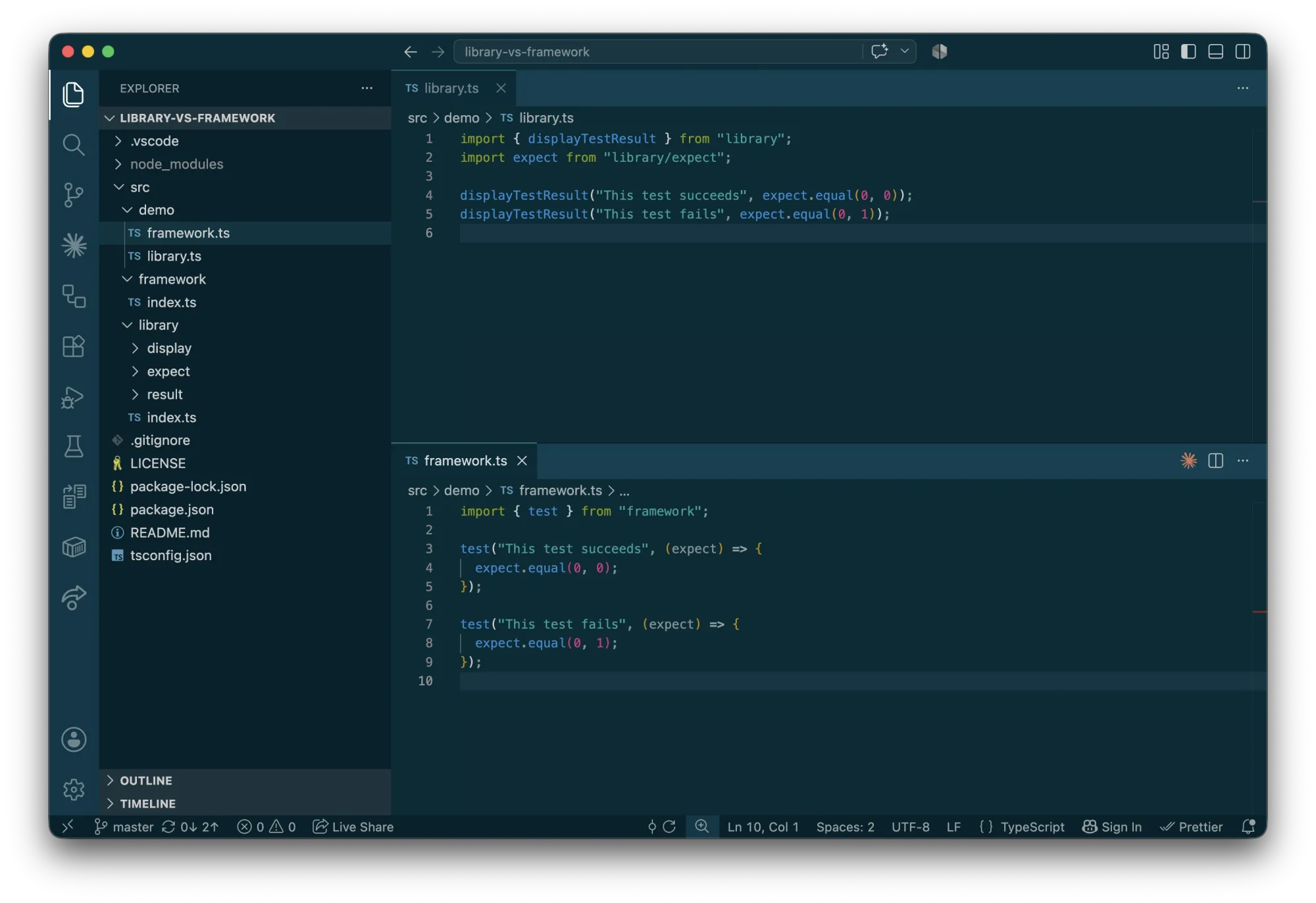Image resolution: width=1316 pixels, height=903 pixels.
Task: Click the starburst icon in framework.ts editor toolbar
Action: click(1188, 461)
